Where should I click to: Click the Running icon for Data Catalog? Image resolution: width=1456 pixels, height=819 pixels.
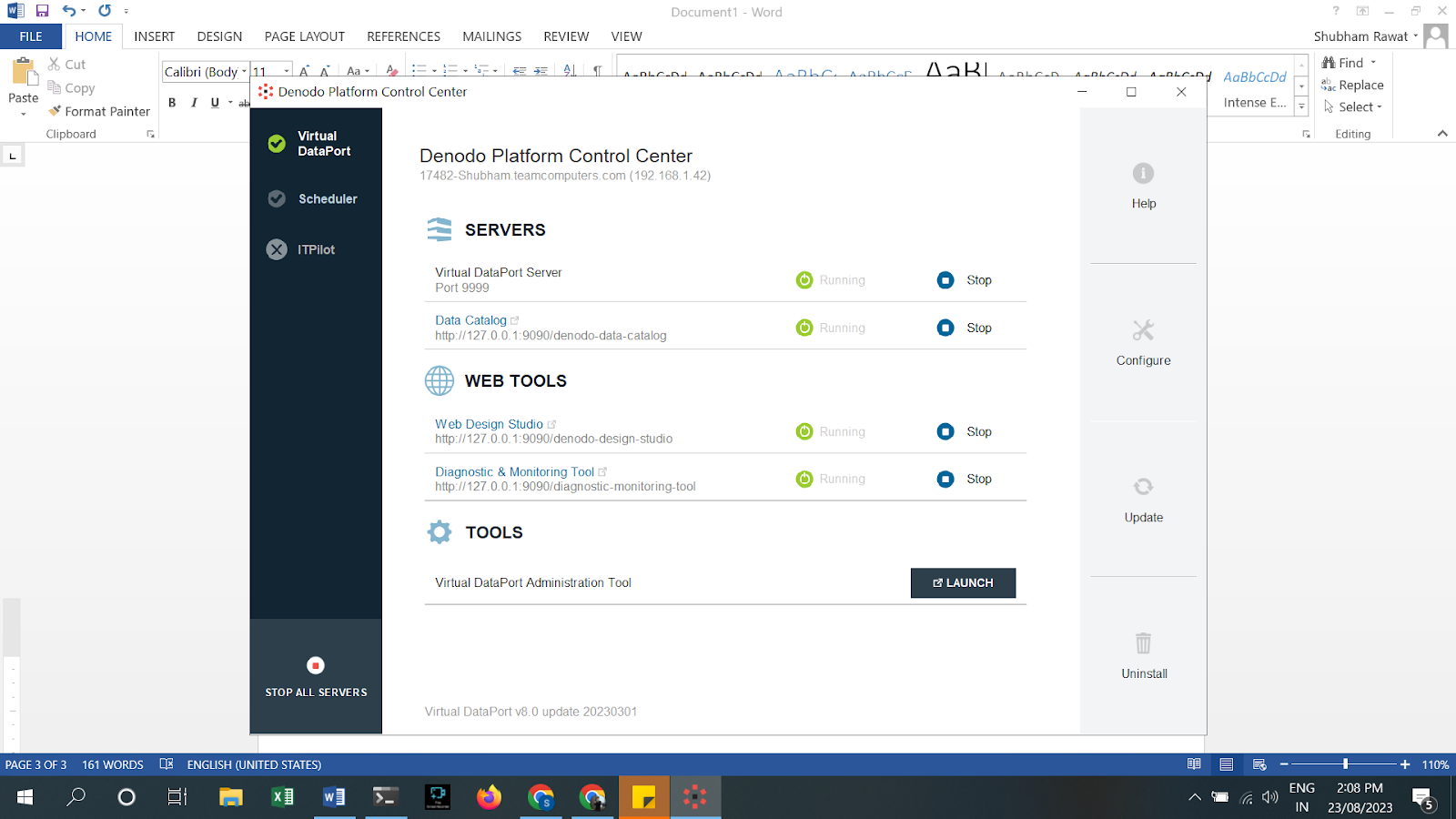point(804,328)
